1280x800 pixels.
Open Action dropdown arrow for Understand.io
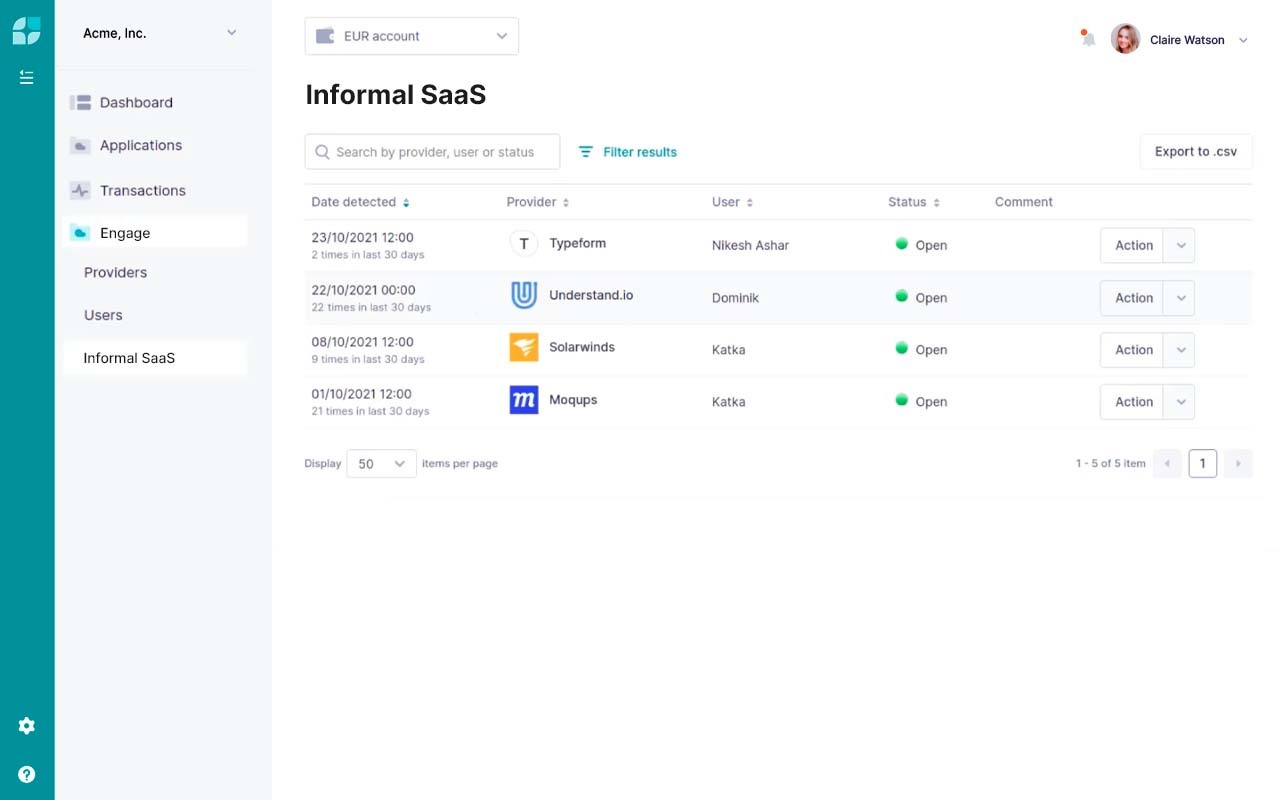pos(1180,298)
